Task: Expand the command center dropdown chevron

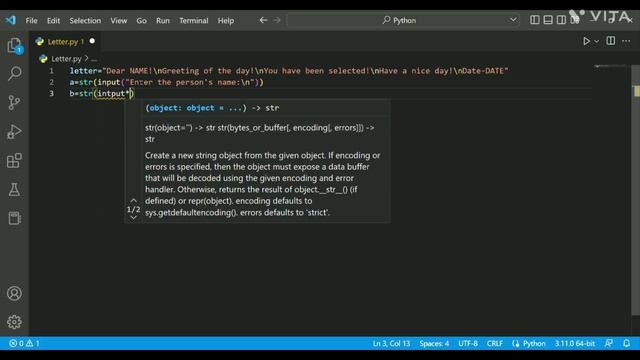Action: click(x=513, y=20)
